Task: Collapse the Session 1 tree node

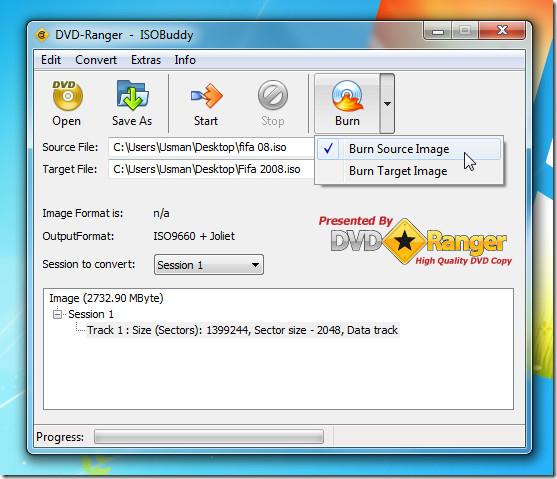Action: click(x=57, y=314)
